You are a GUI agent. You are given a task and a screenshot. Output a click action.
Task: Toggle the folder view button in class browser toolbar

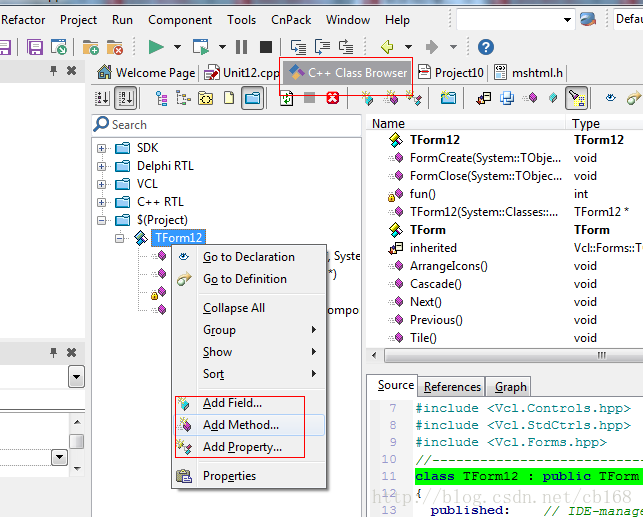tap(253, 98)
